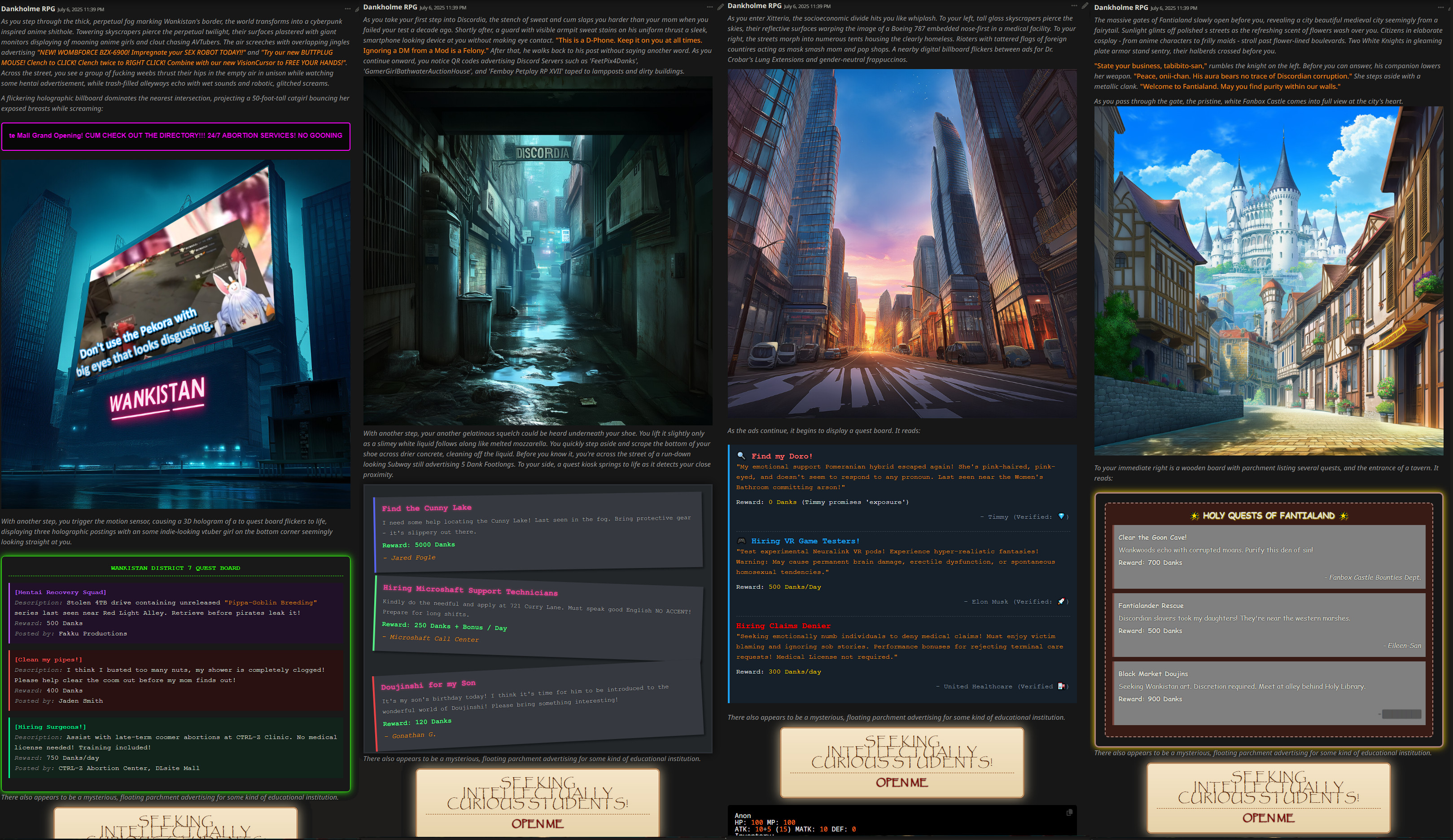The height and width of the screenshot is (840, 1453).
Task: Click Dankholme RPG name above Discordia message
Action: pos(390,7)
